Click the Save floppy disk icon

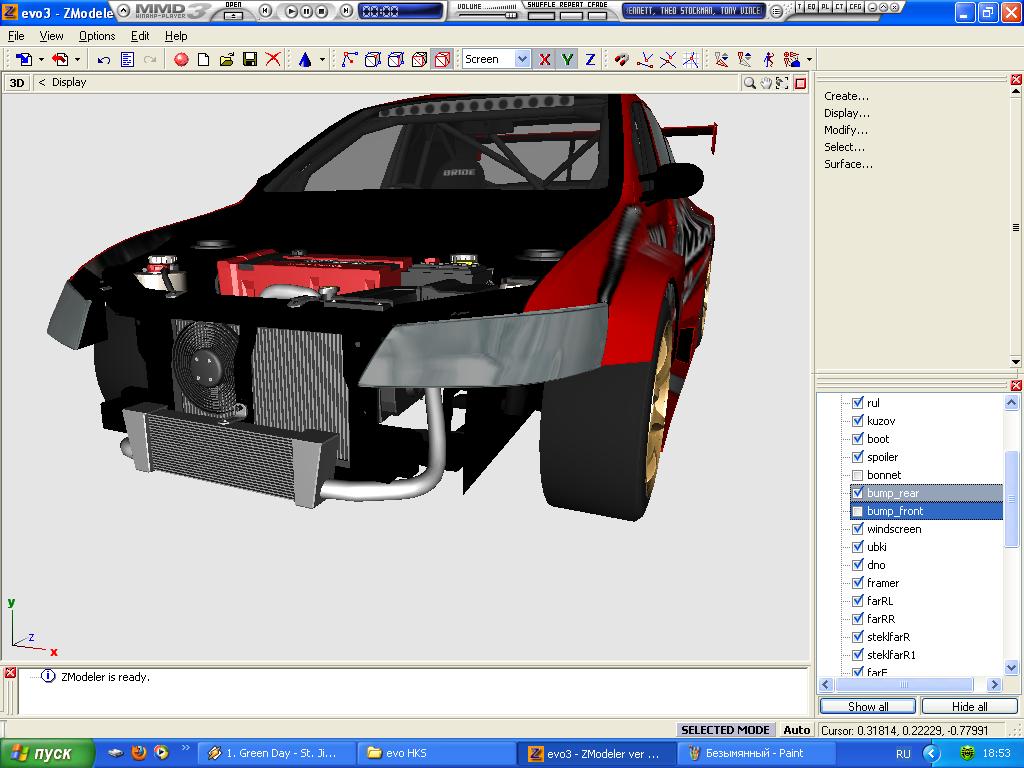point(250,60)
